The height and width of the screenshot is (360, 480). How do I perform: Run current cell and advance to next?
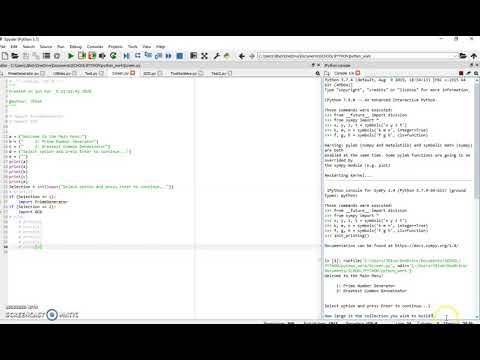click(92, 56)
